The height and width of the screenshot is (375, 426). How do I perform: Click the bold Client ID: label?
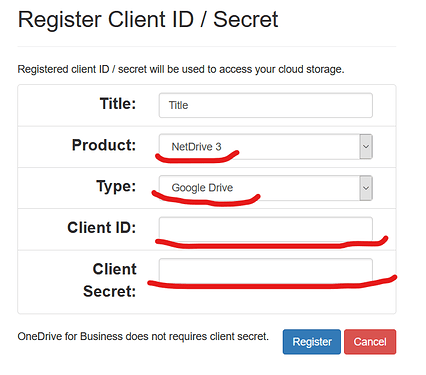pyautogui.click(x=102, y=228)
